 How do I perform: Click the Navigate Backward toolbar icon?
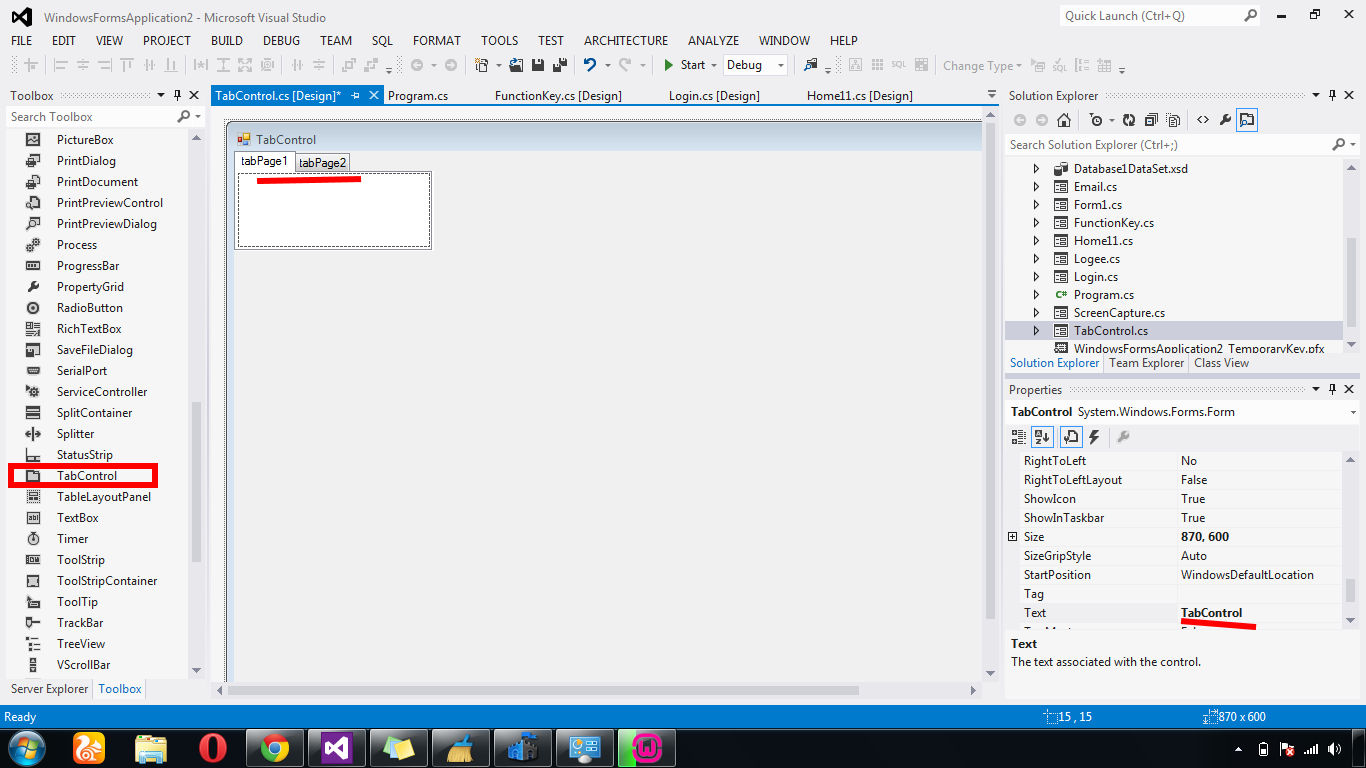click(417, 65)
